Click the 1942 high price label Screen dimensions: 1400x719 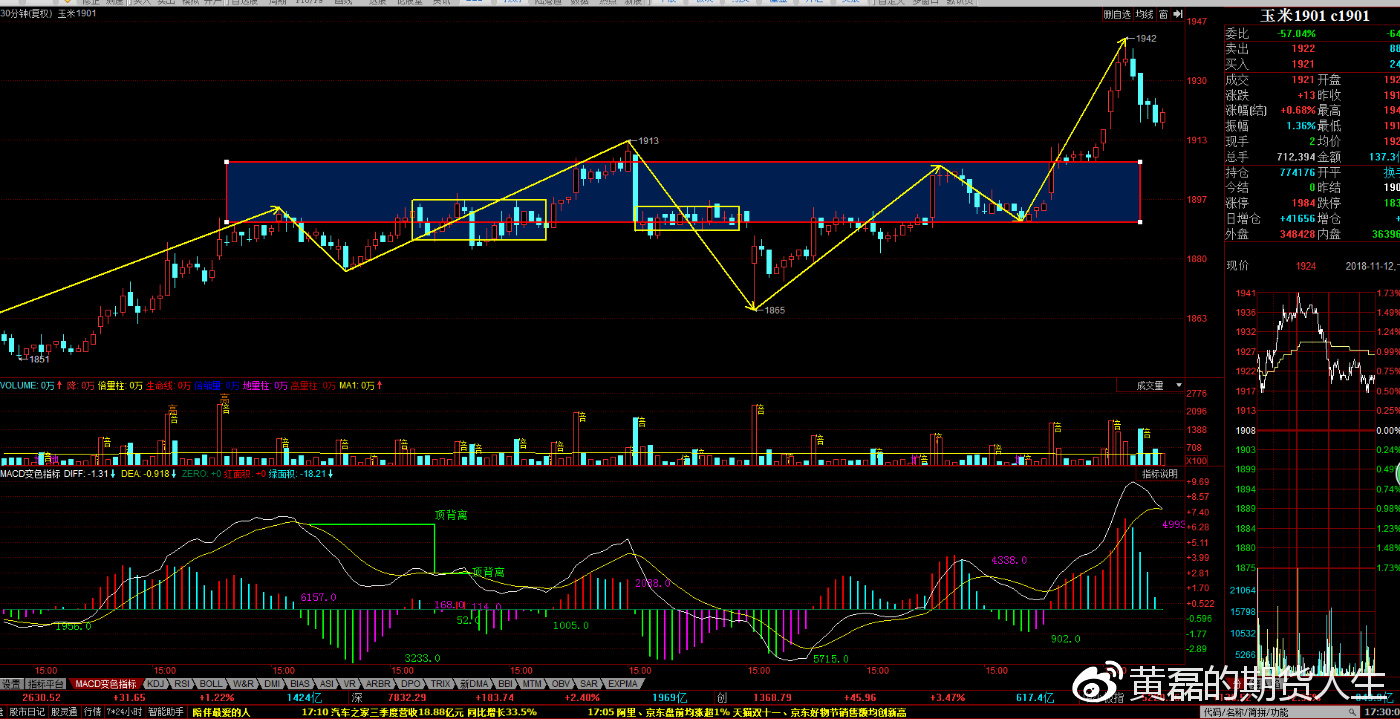[1147, 39]
